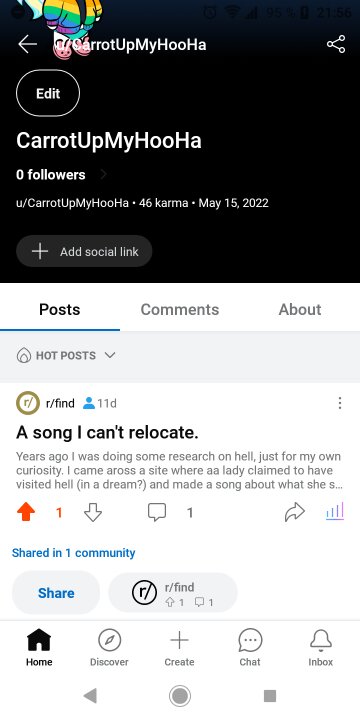Switch to the About tab

click(x=300, y=309)
